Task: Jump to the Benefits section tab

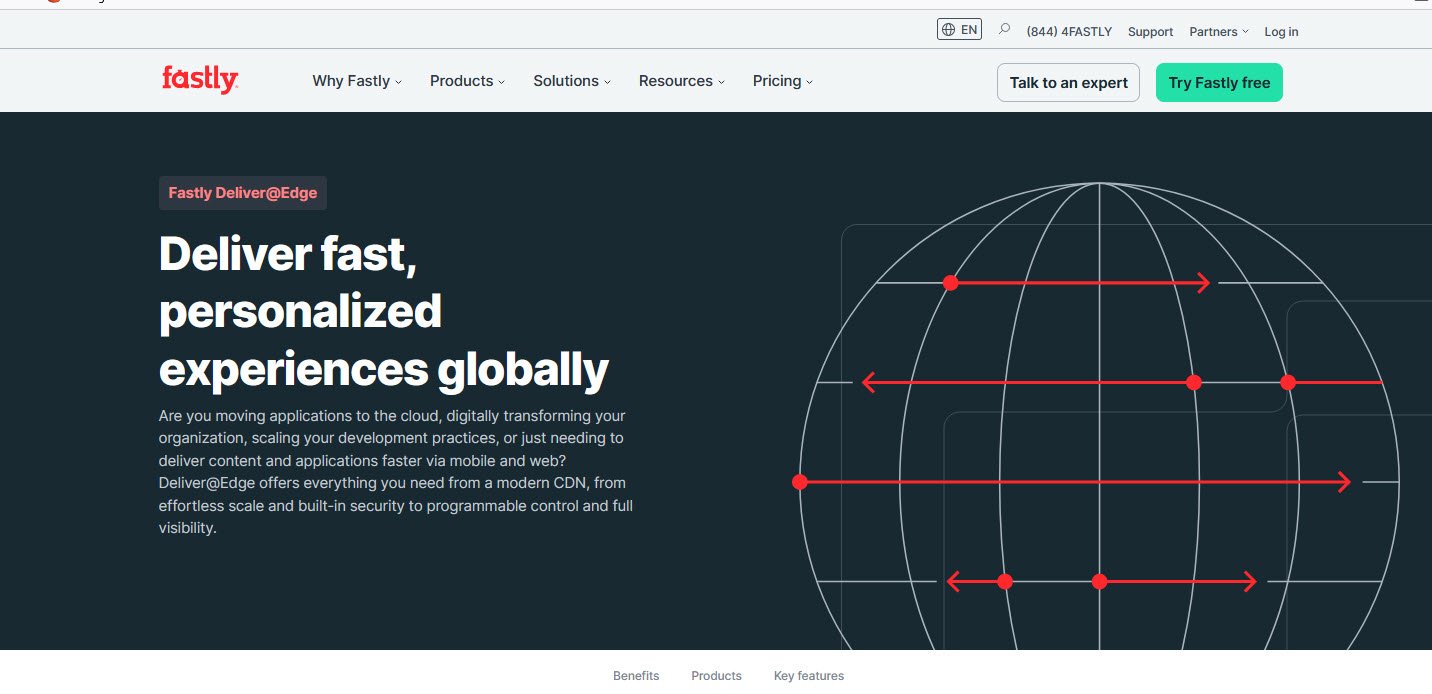Action: click(x=636, y=676)
